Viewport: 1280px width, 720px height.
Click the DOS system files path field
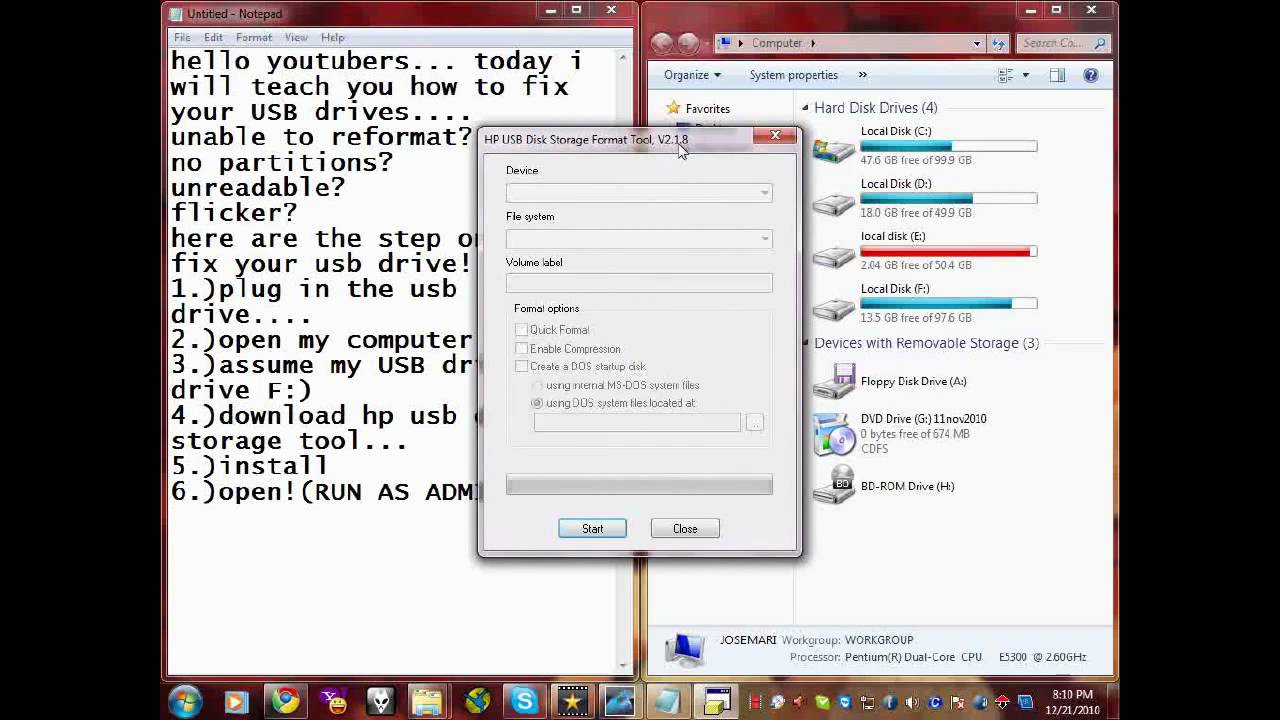click(x=637, y=423)
